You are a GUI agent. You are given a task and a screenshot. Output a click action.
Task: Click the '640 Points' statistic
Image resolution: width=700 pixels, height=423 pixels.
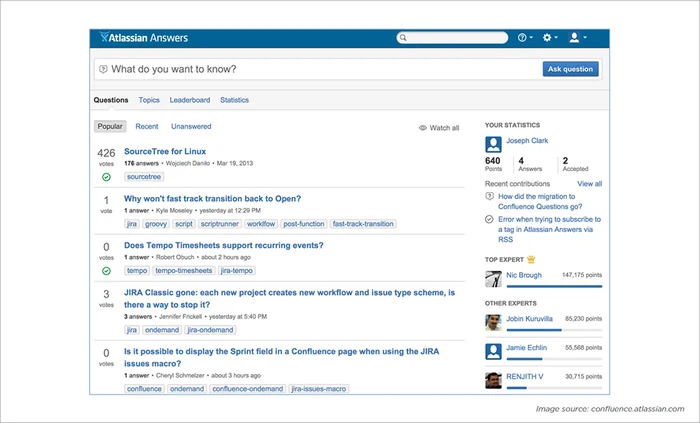point(493,164)
